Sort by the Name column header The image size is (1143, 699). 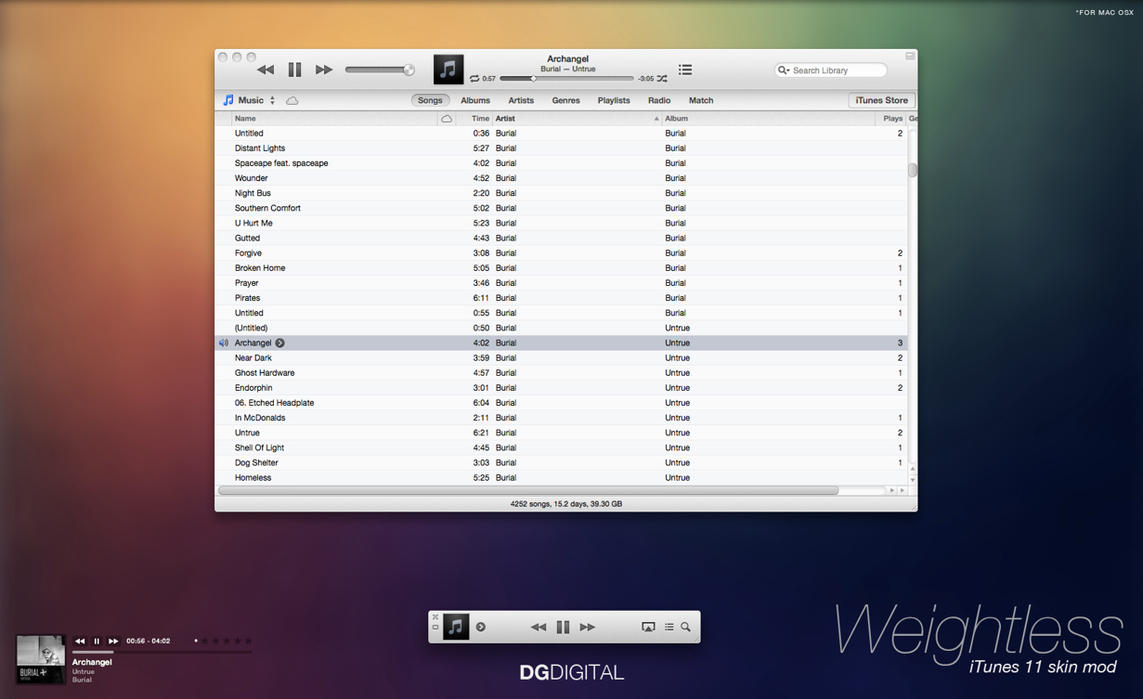pyautogui.click(x=335, y=119)
